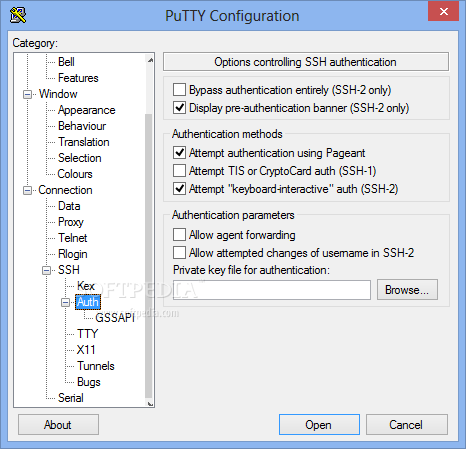Click the category tree scrollbar thumb
The image size is (466, 449).
coord(149,256)
